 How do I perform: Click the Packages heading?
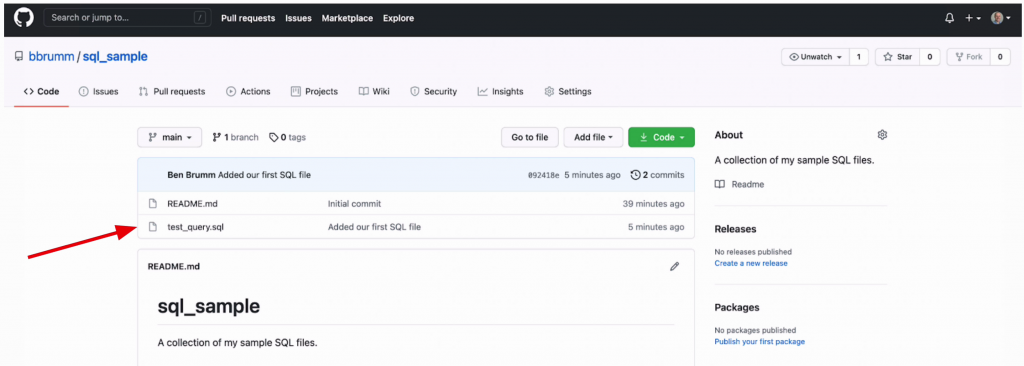737,307
